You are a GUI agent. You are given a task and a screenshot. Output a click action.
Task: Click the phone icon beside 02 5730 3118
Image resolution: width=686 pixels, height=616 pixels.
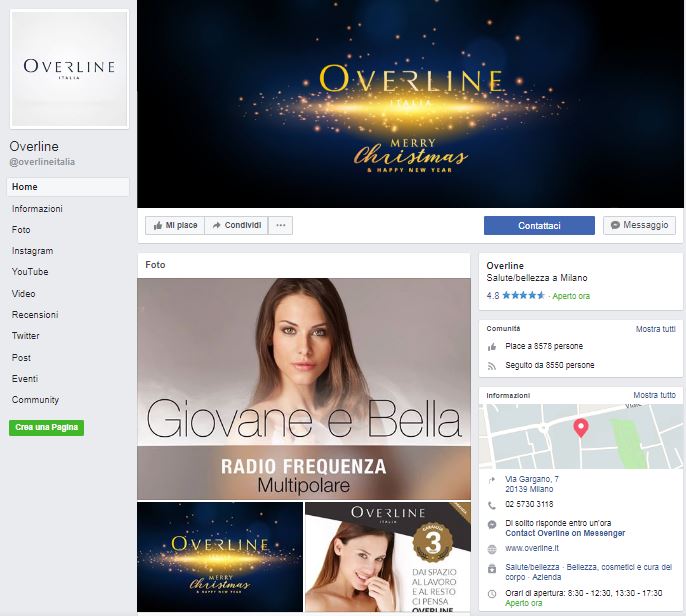pyautogui.click(x=492, y=505)
